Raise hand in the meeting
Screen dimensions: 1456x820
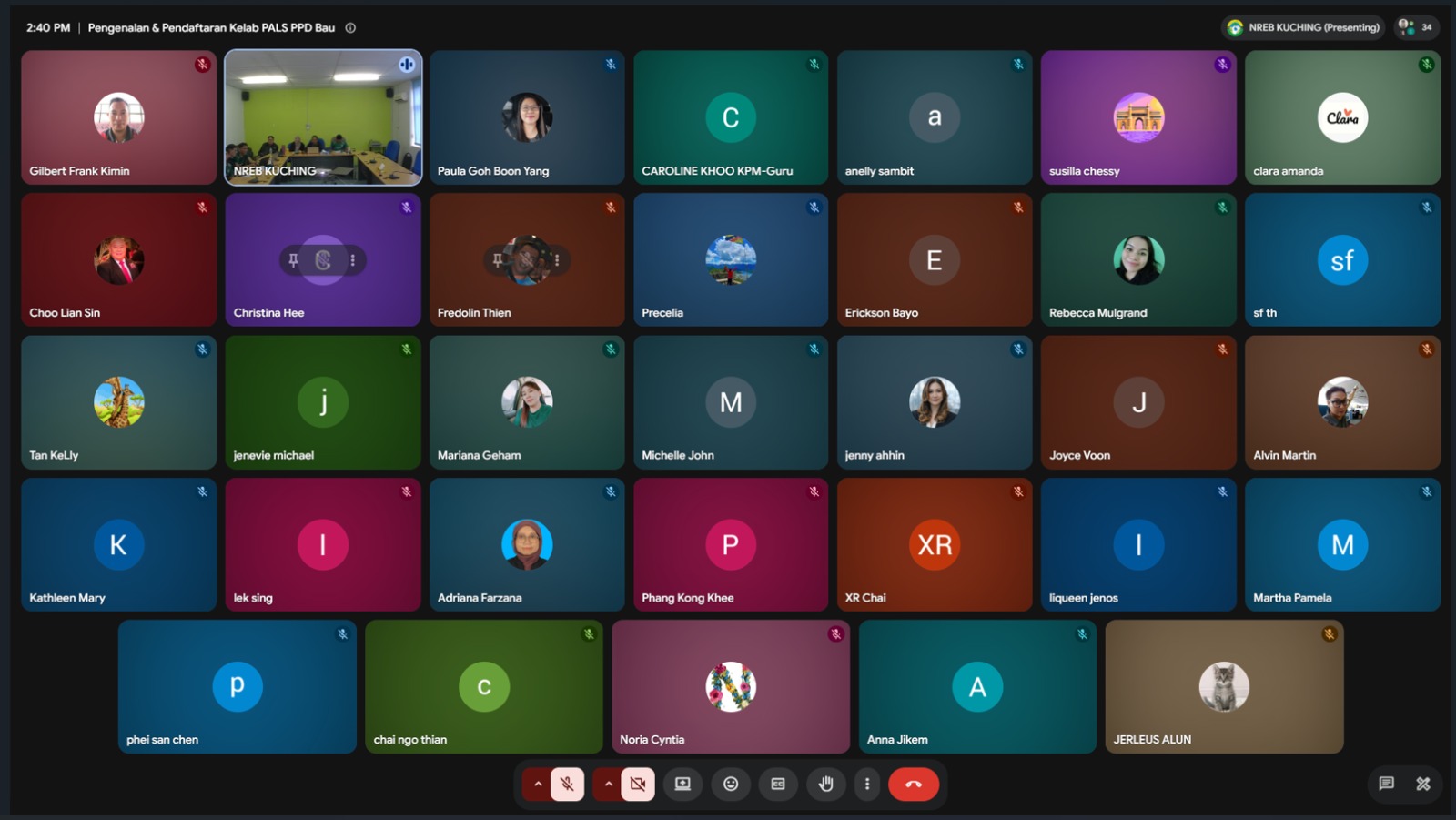point(825,784)
